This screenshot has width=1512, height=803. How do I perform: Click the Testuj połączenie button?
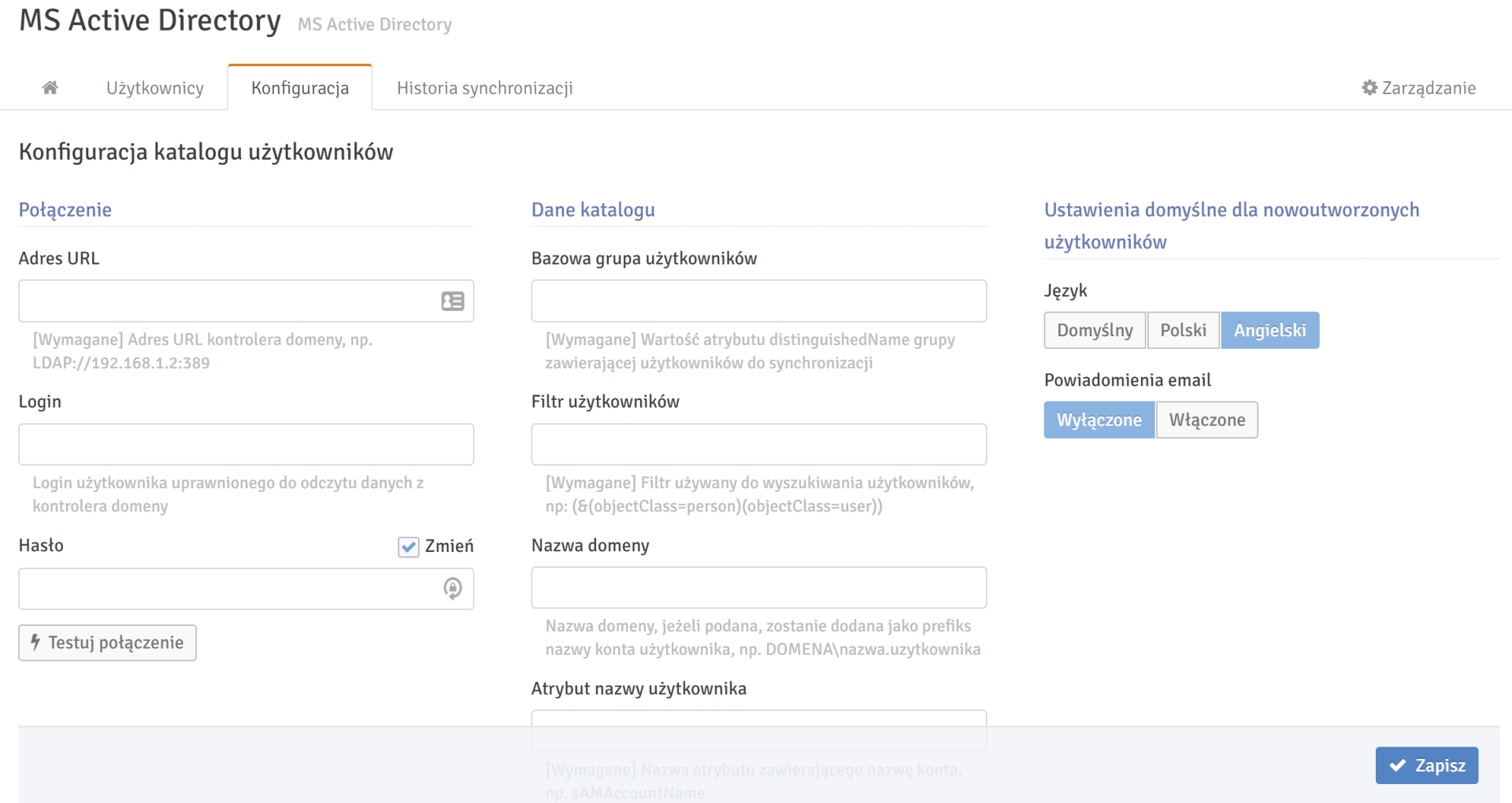pos(108,642)
